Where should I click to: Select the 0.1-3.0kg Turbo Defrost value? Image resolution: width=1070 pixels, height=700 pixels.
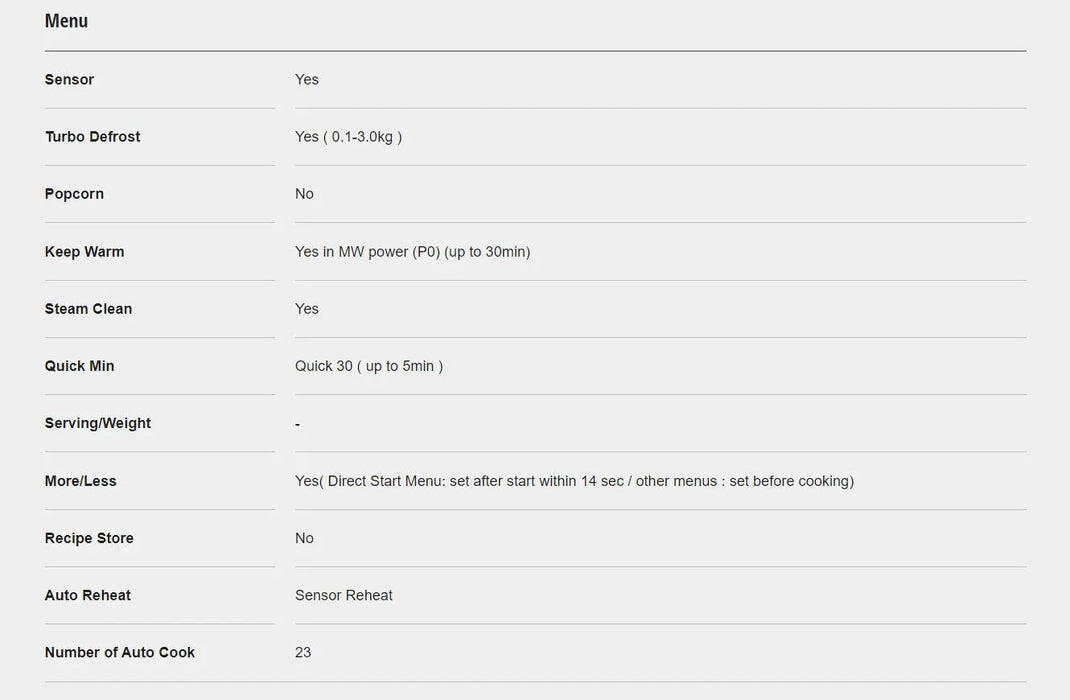click(x=348, y=137)
